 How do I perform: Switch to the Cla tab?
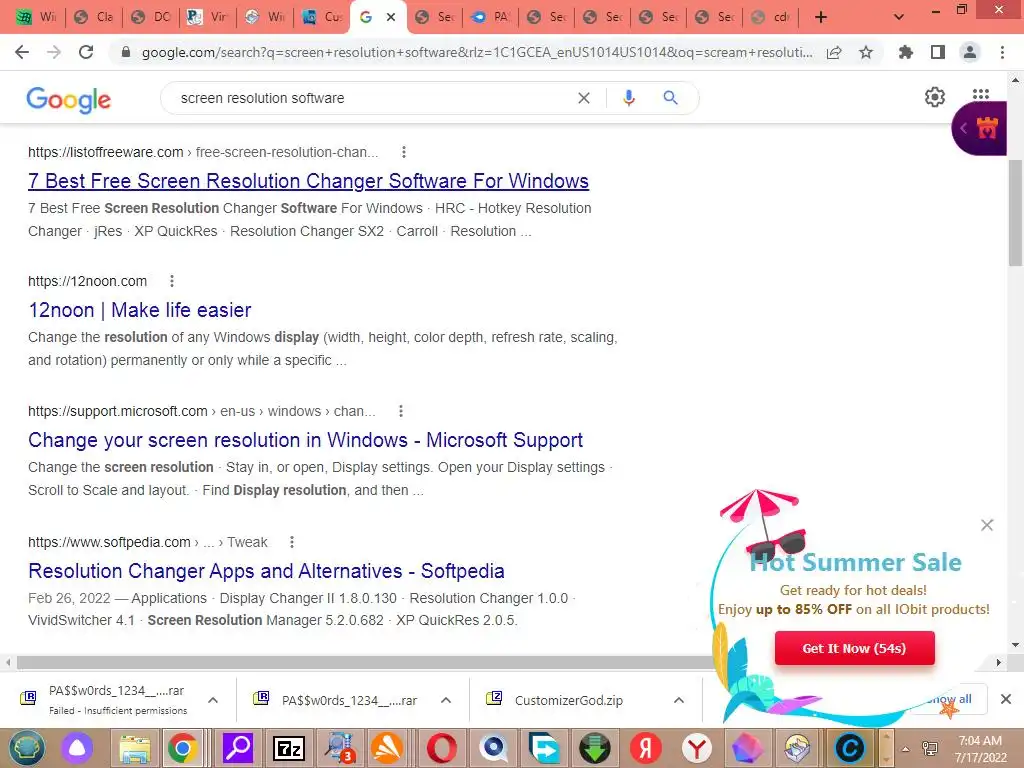95,17
